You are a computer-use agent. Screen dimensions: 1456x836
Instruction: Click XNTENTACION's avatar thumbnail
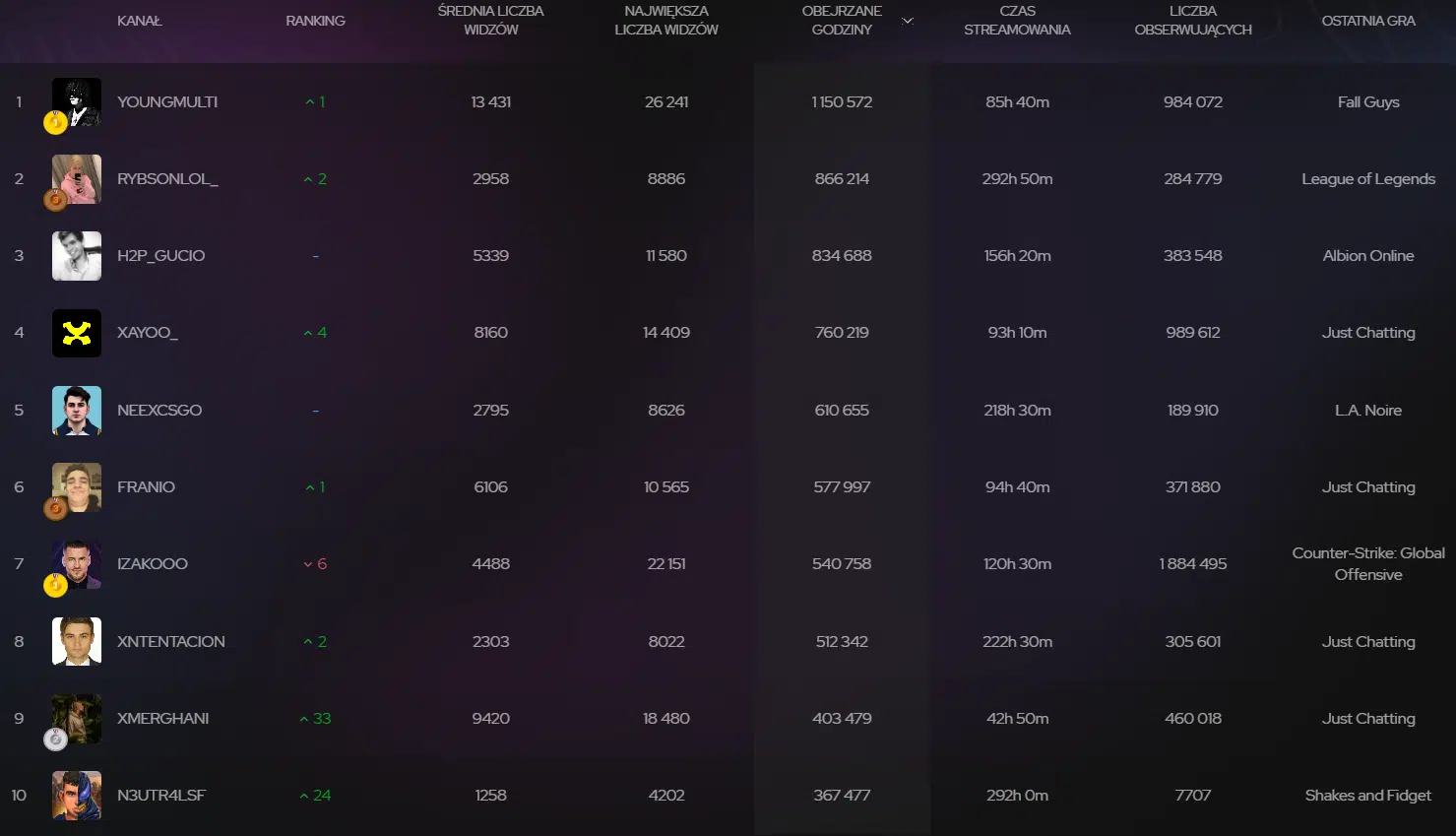click(77, 641)
